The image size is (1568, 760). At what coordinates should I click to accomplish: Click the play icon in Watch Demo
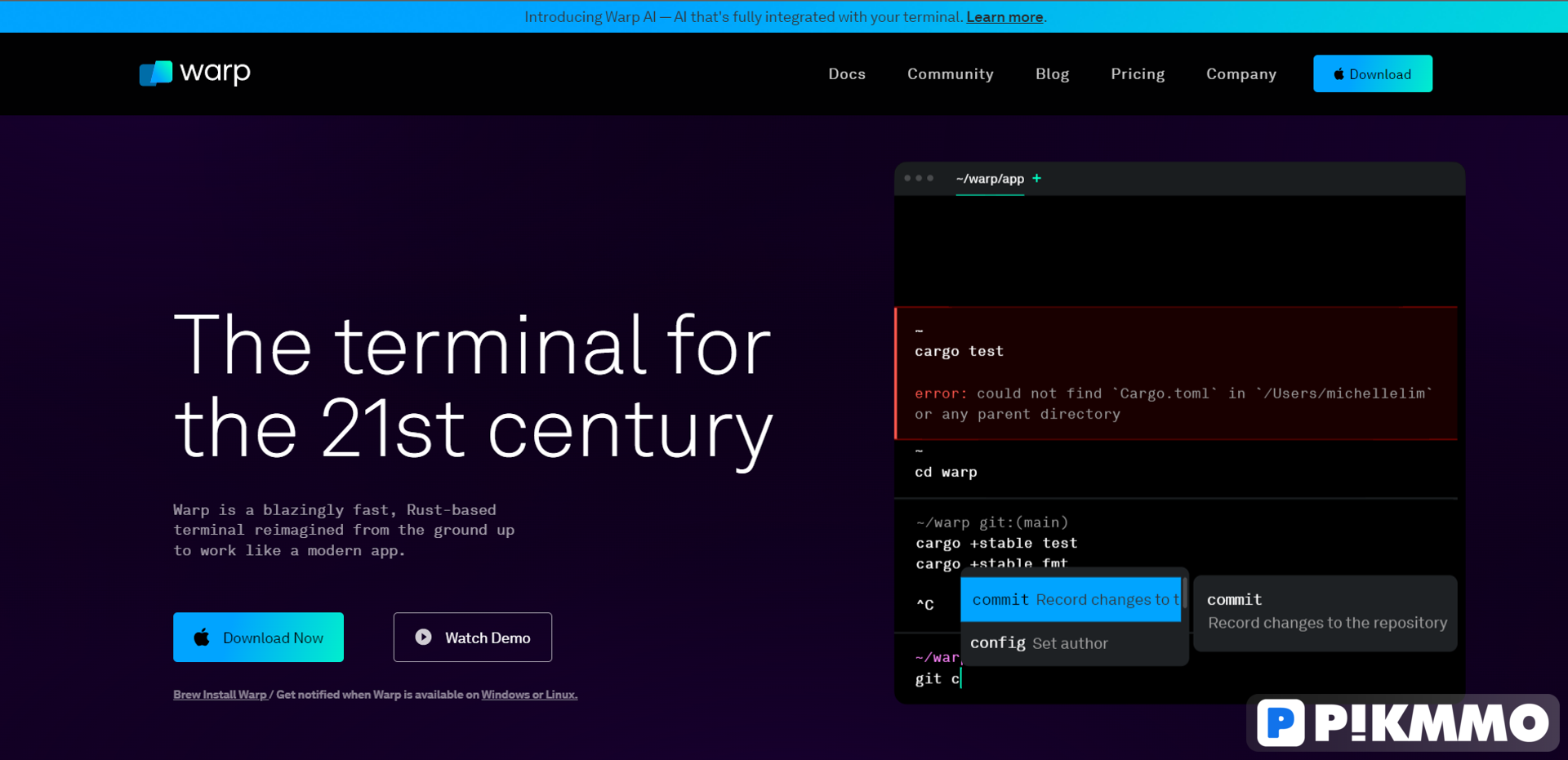tap(423, 637)
